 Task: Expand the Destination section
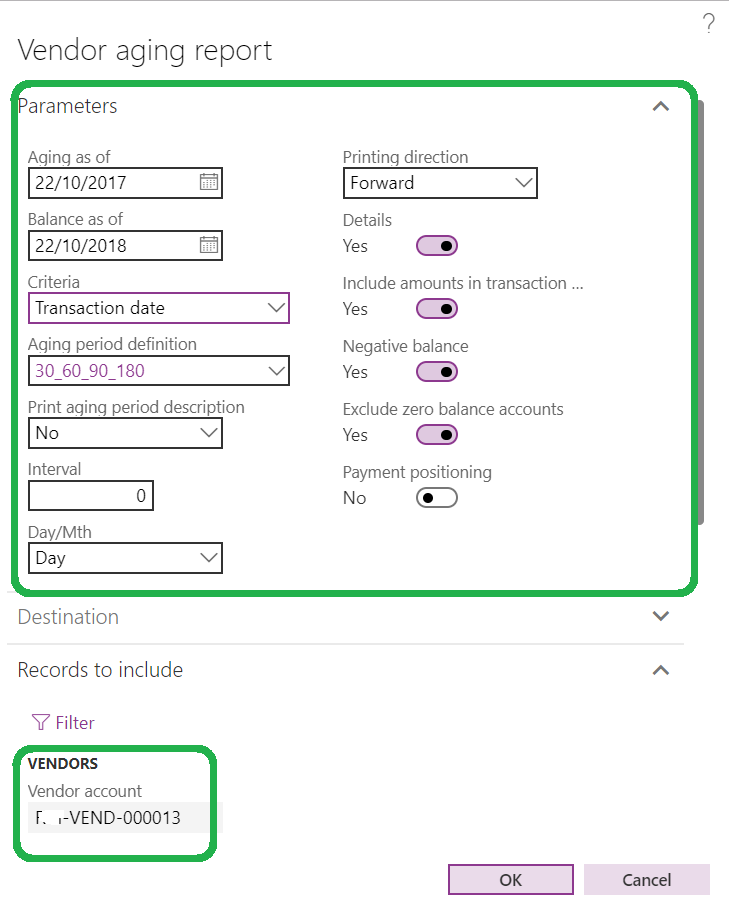click(x=660, y=617)
